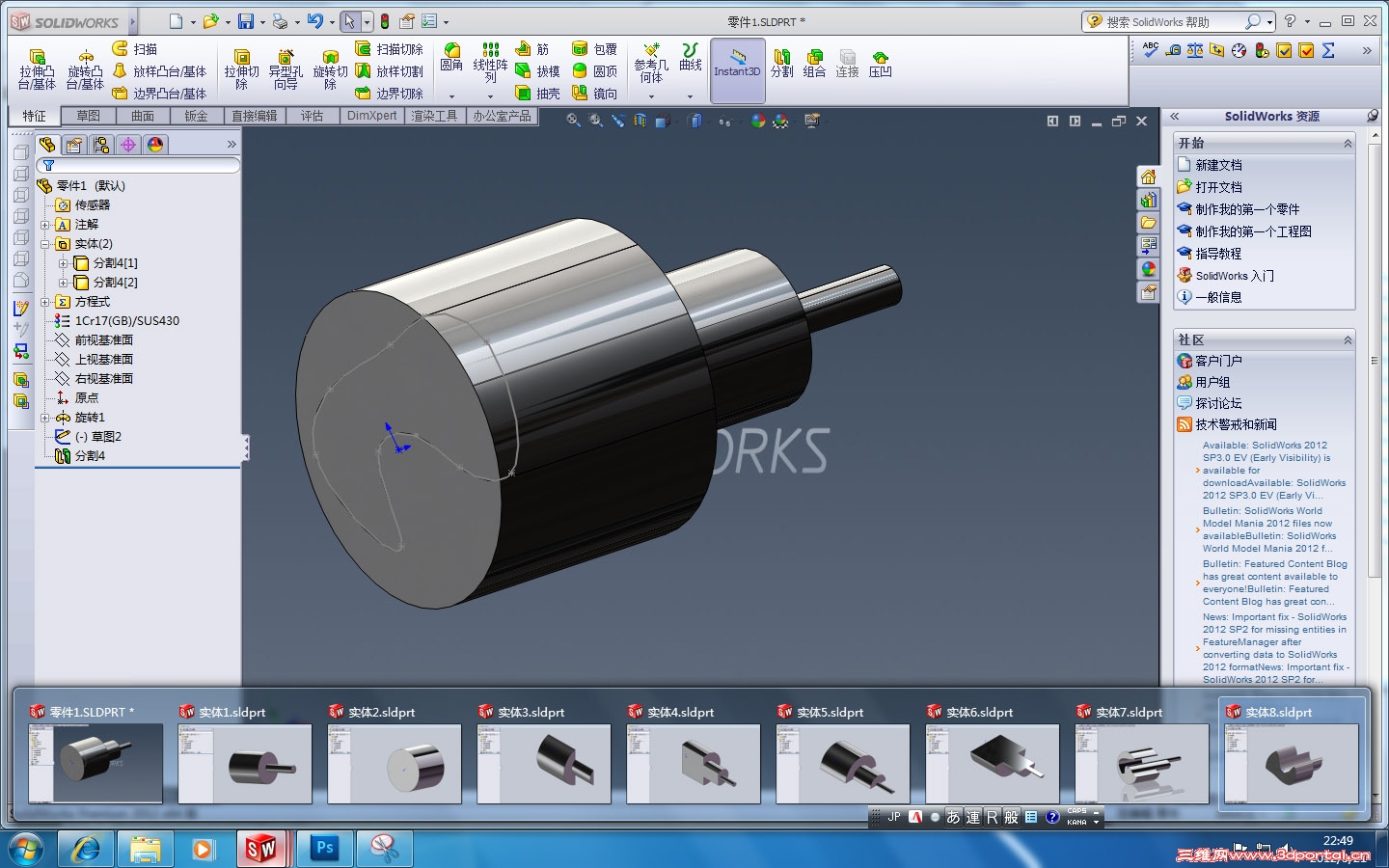Click the Photoshop taskbar icon
Viewport: 1389px width, 868px height.
(x=324, y=849)
